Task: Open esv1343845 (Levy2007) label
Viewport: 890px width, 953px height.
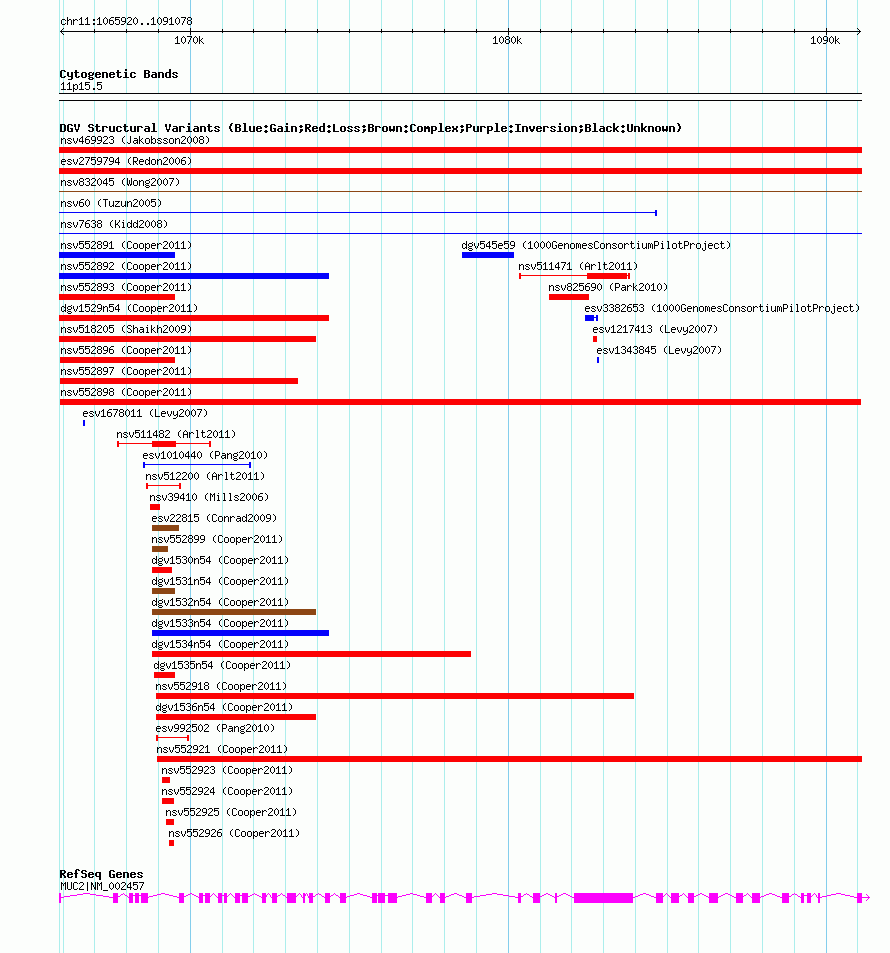Action: point(659,350)
